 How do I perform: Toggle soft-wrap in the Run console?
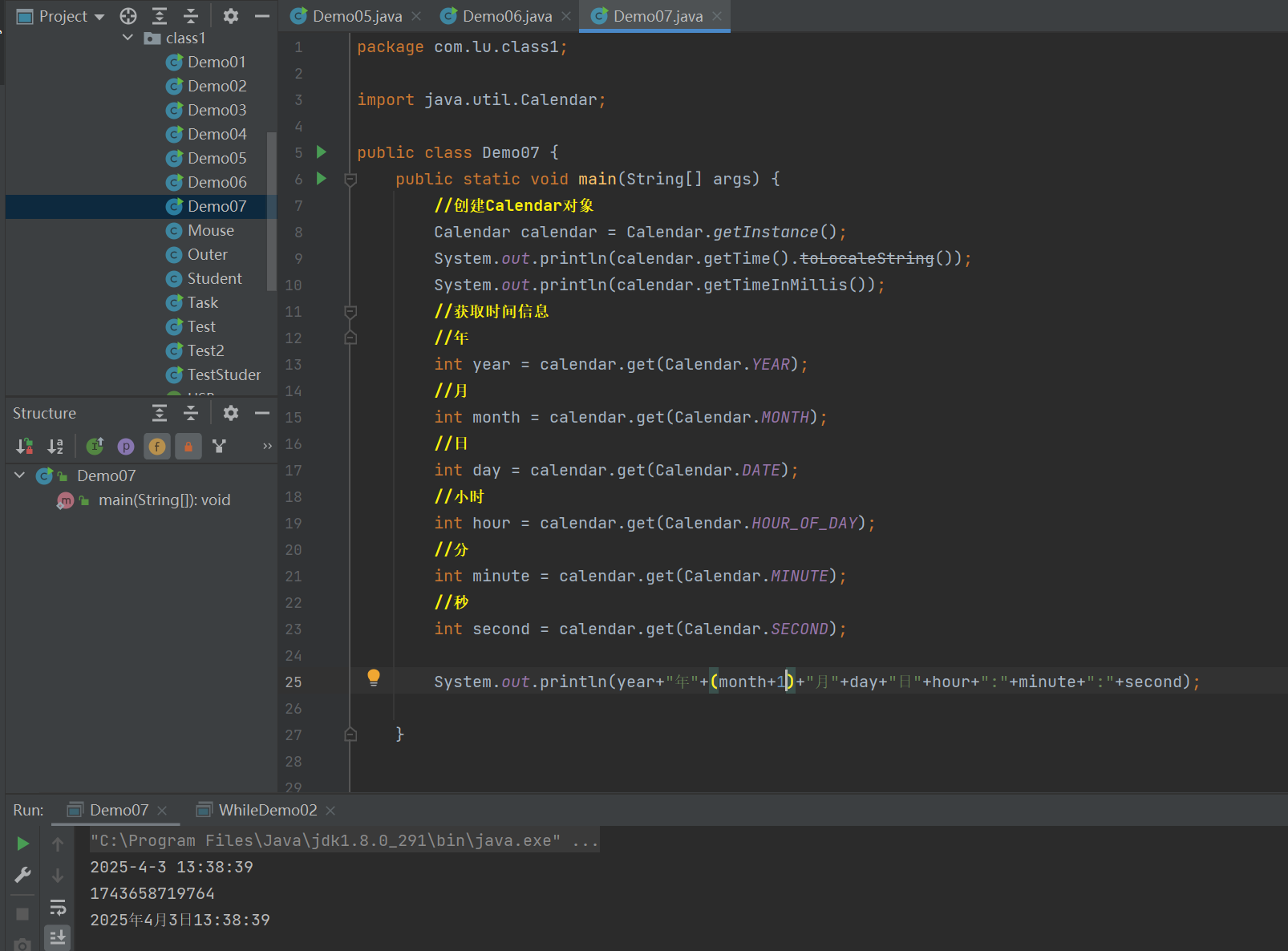pos(58,908)
